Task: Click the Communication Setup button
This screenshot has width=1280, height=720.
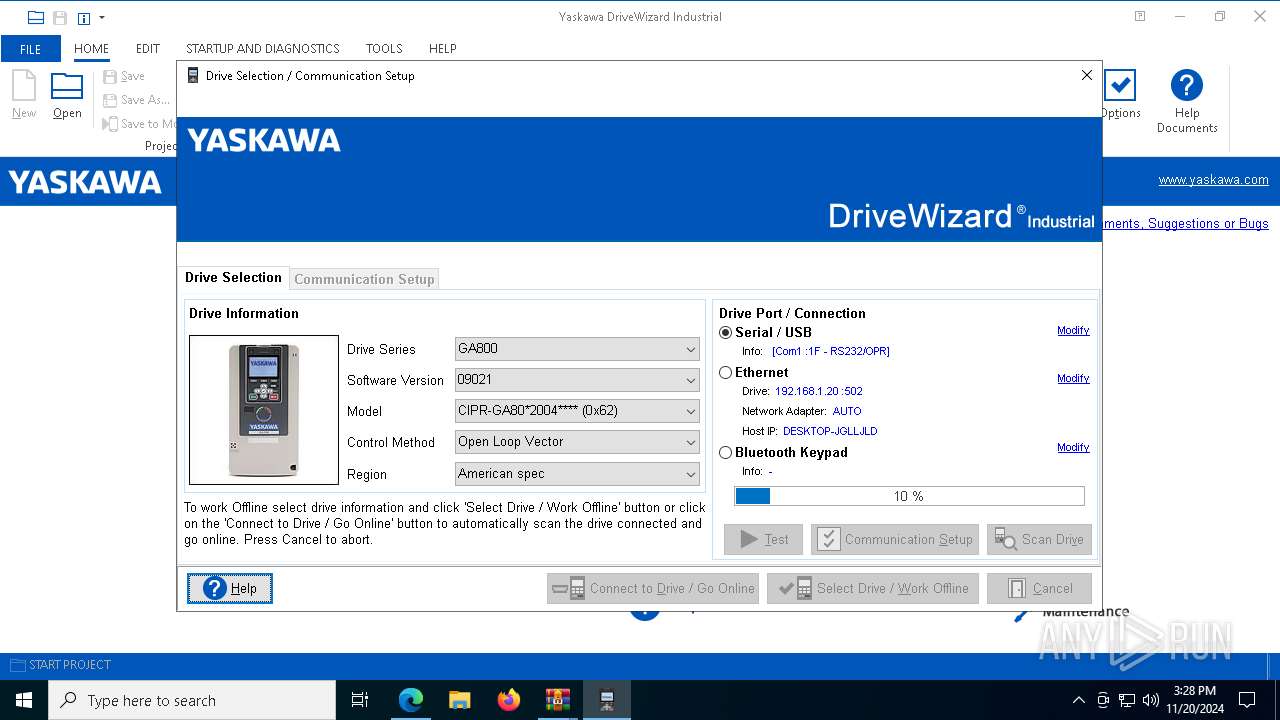Action: pos(894,539)
